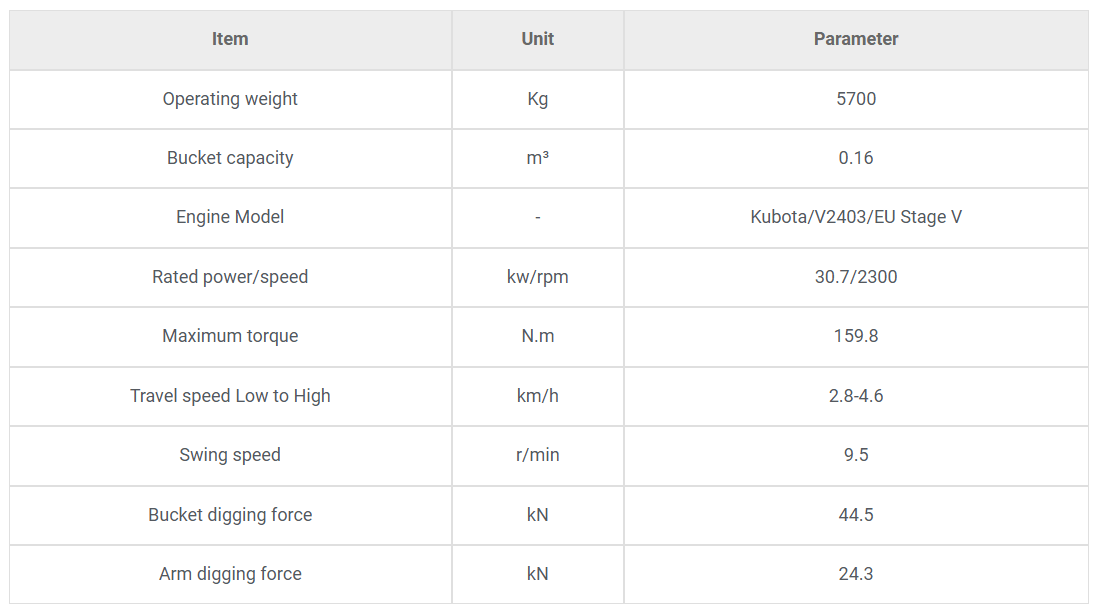This screenshot has height=609, width=1098.
Task: Click the Bucket capacity cell
Action: tap(230, 158)
